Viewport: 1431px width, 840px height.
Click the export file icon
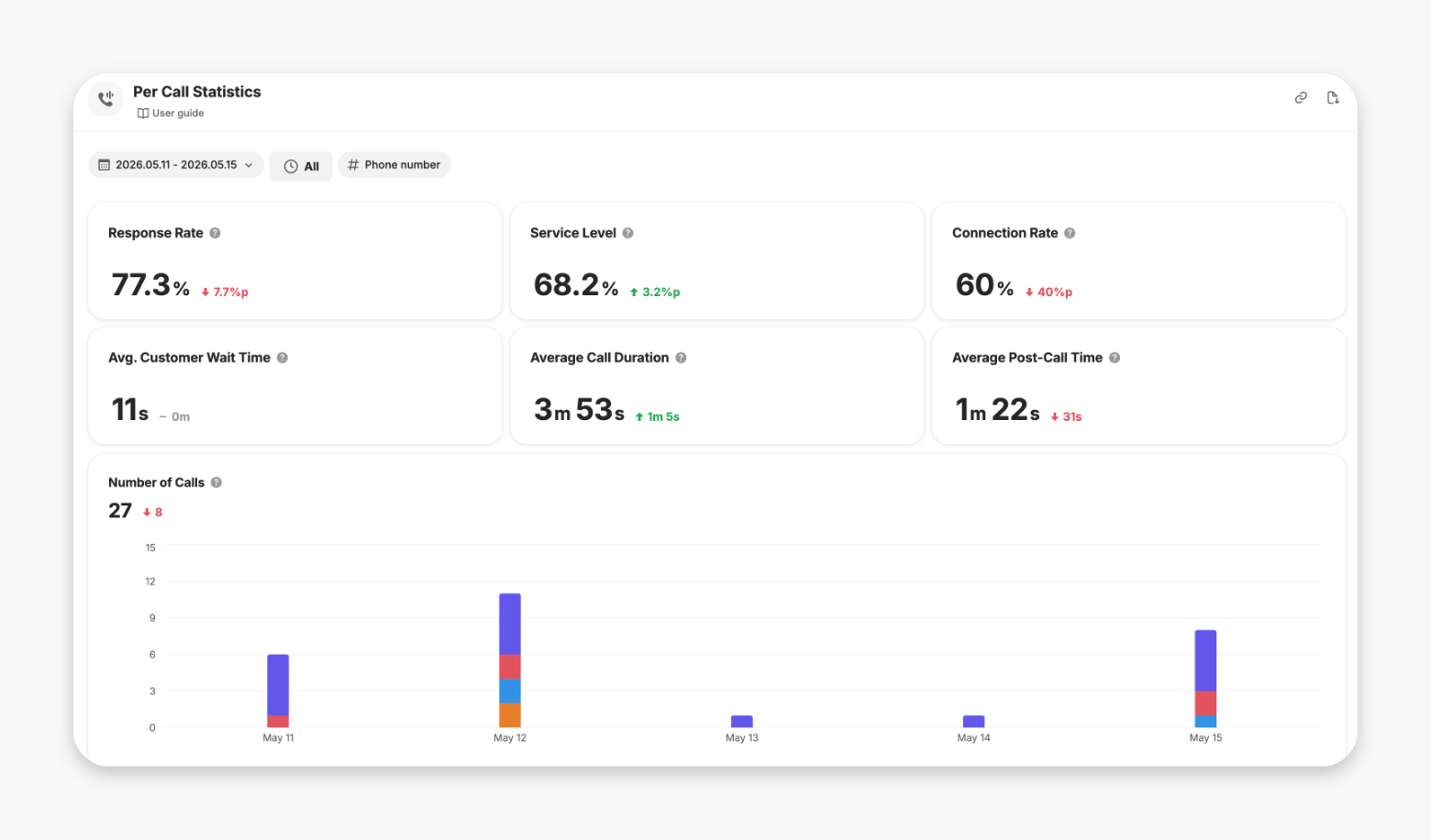pos(1333,98)
